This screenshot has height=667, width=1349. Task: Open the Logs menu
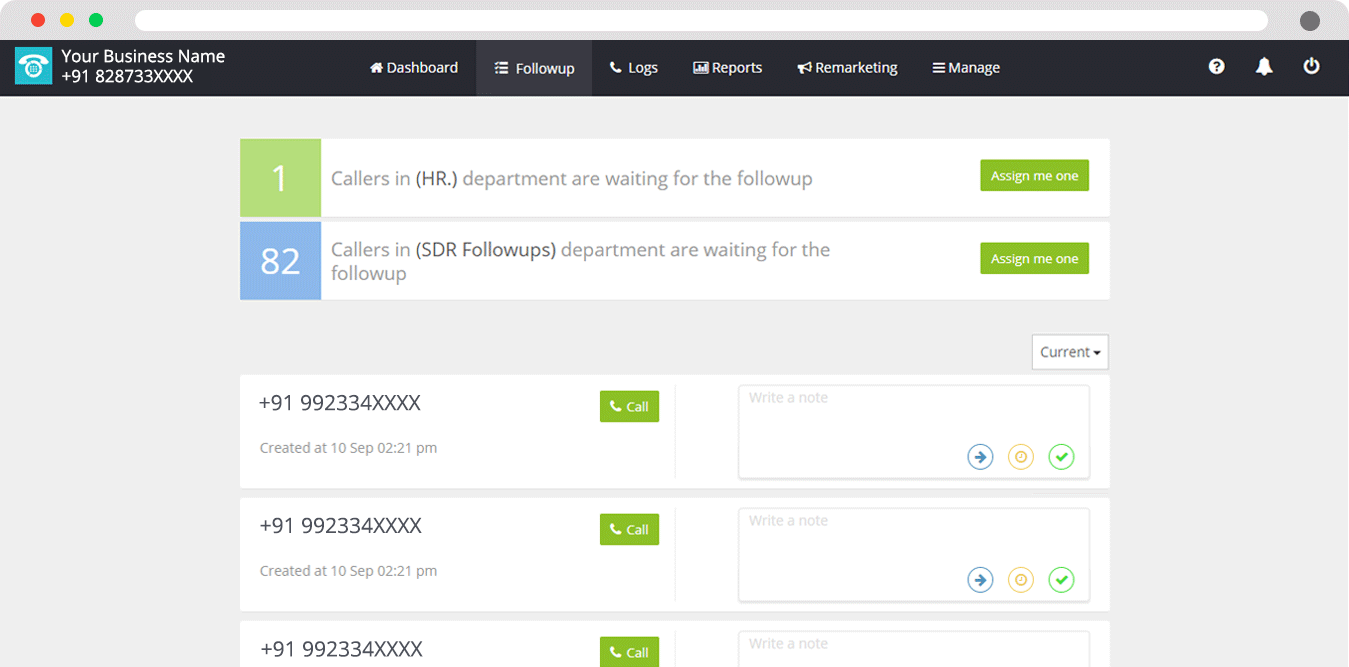(634, 68)
